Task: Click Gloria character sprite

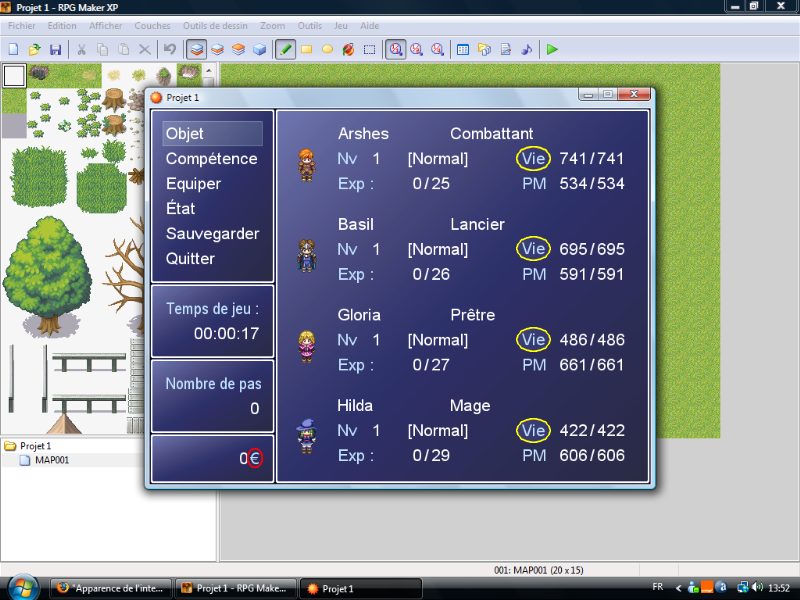Action: (x=307, y=346)
